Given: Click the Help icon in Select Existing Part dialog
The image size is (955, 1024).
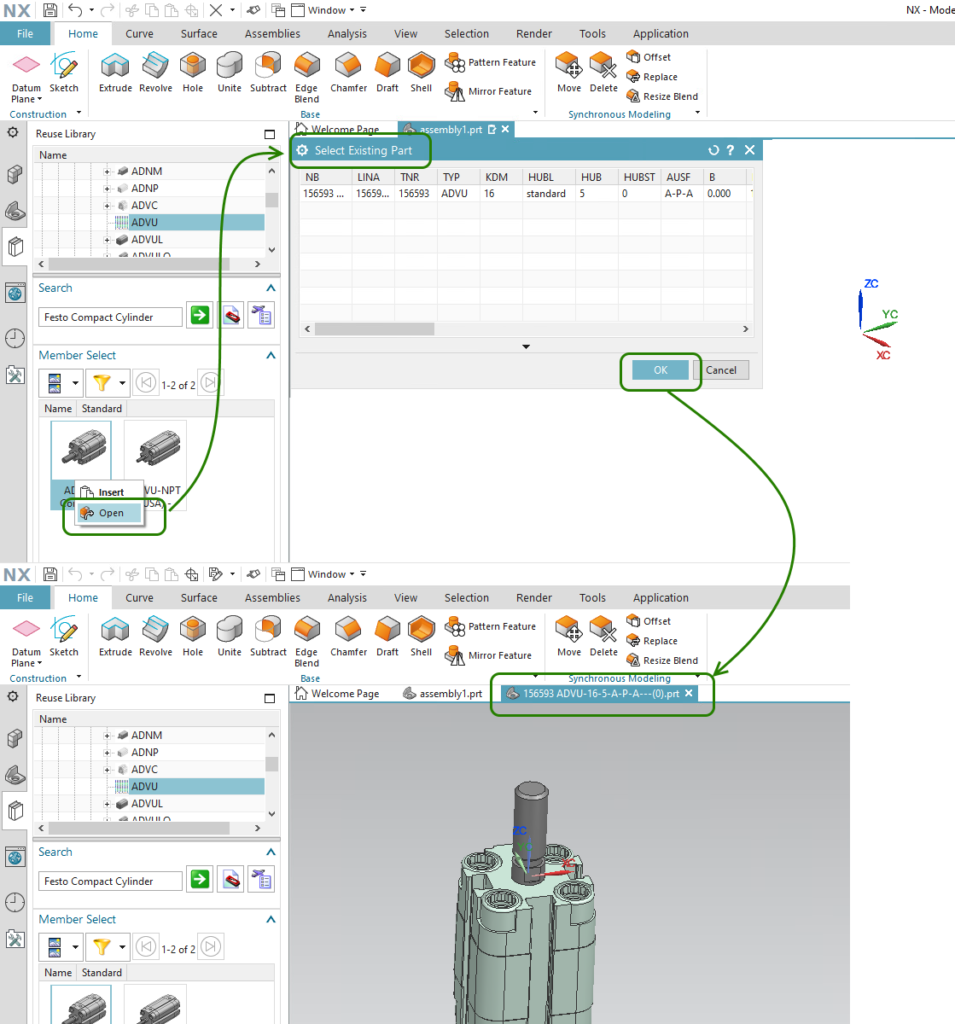Looking at the screenshot, I should coord(730,150).
